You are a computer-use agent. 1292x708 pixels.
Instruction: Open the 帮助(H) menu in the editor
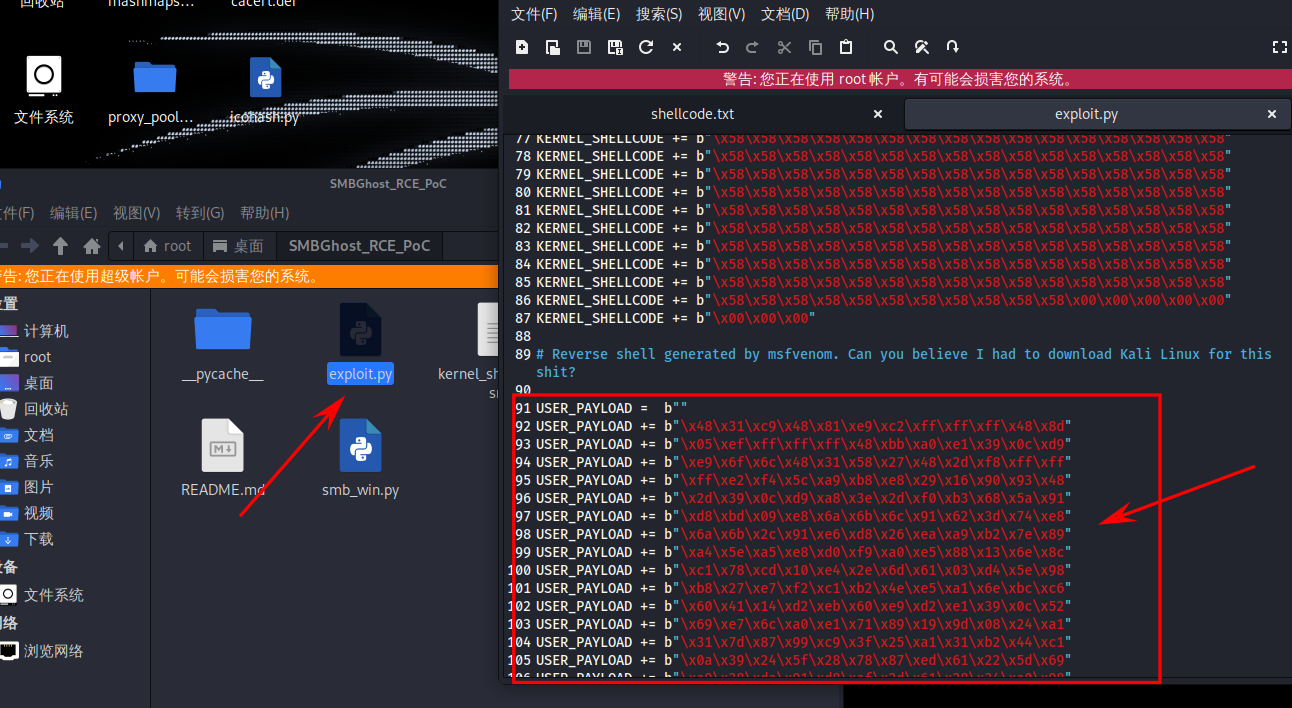(x=849, y=14)
